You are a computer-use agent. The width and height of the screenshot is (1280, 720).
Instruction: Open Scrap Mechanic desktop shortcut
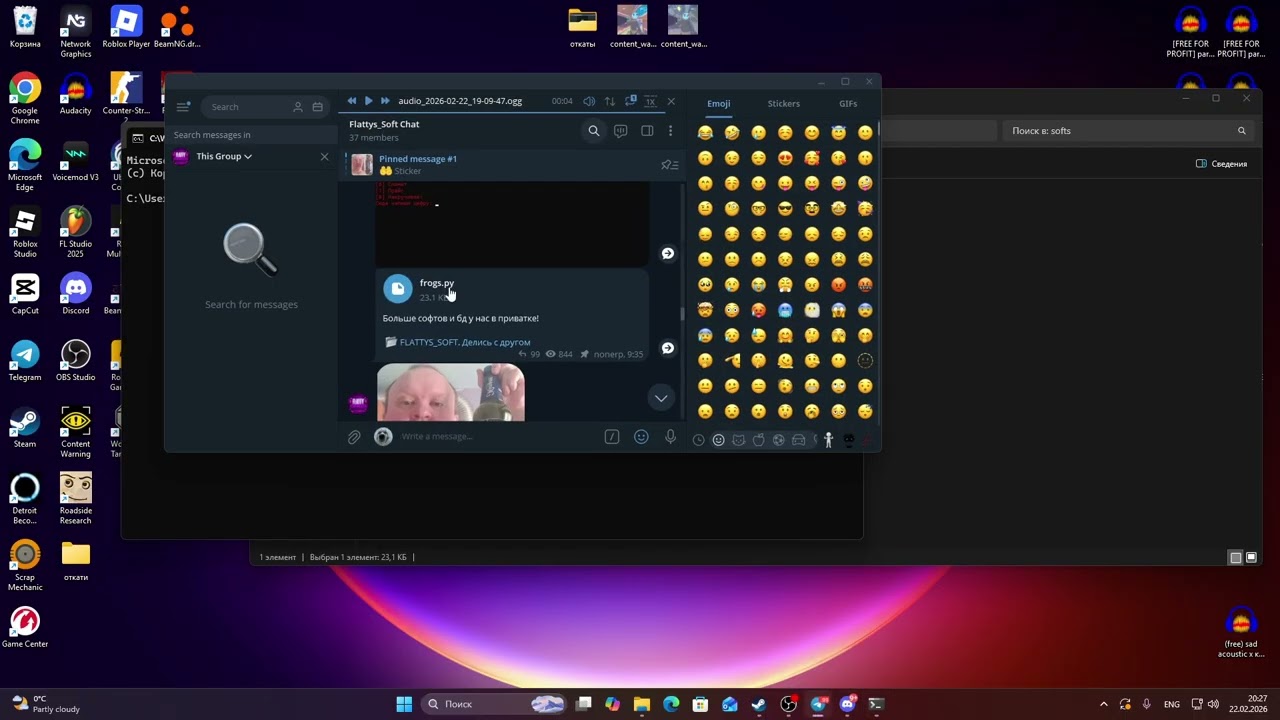pyautogui.click(x=25, y=566)
